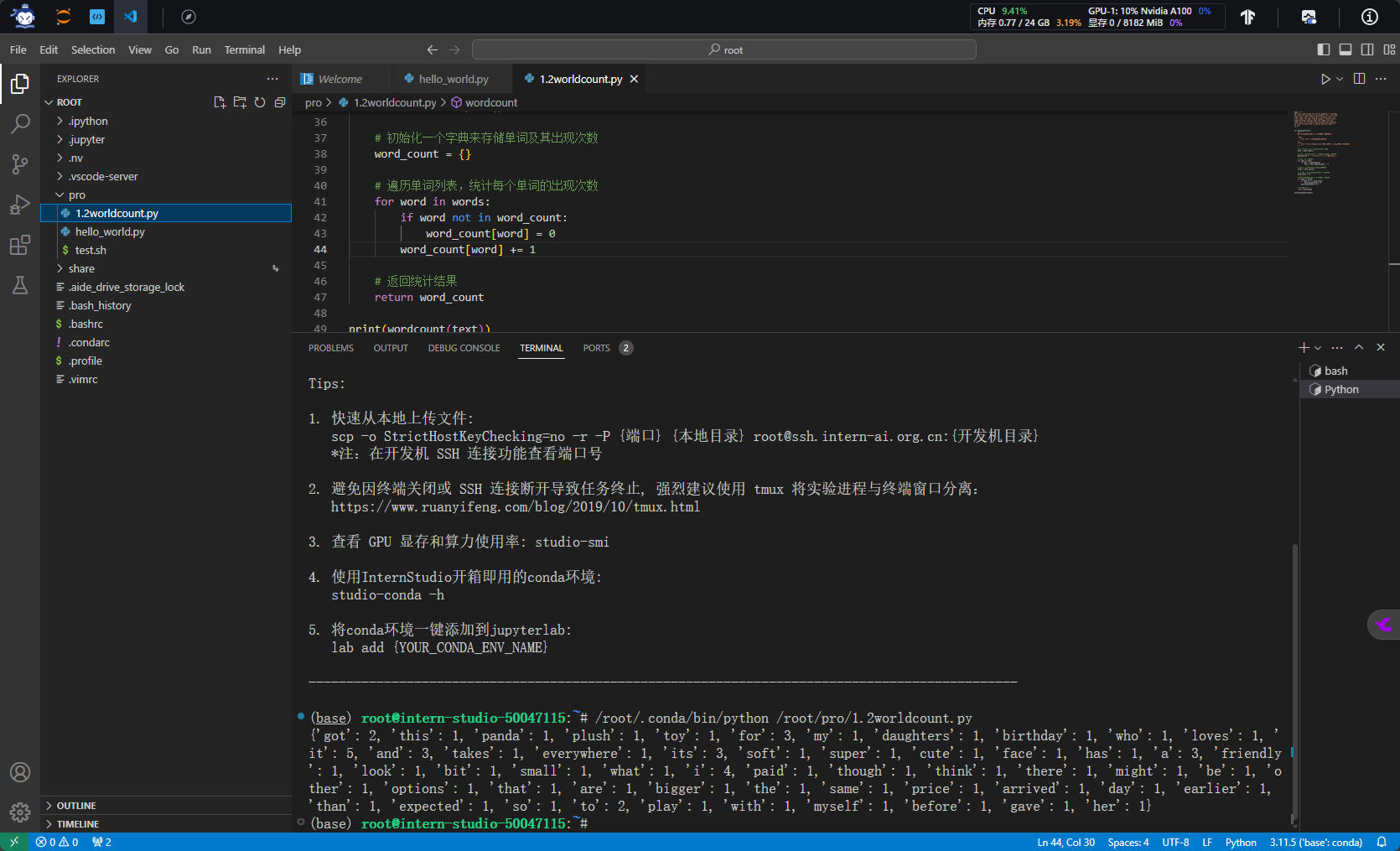Create a new terminal with plus icon

1304,348
